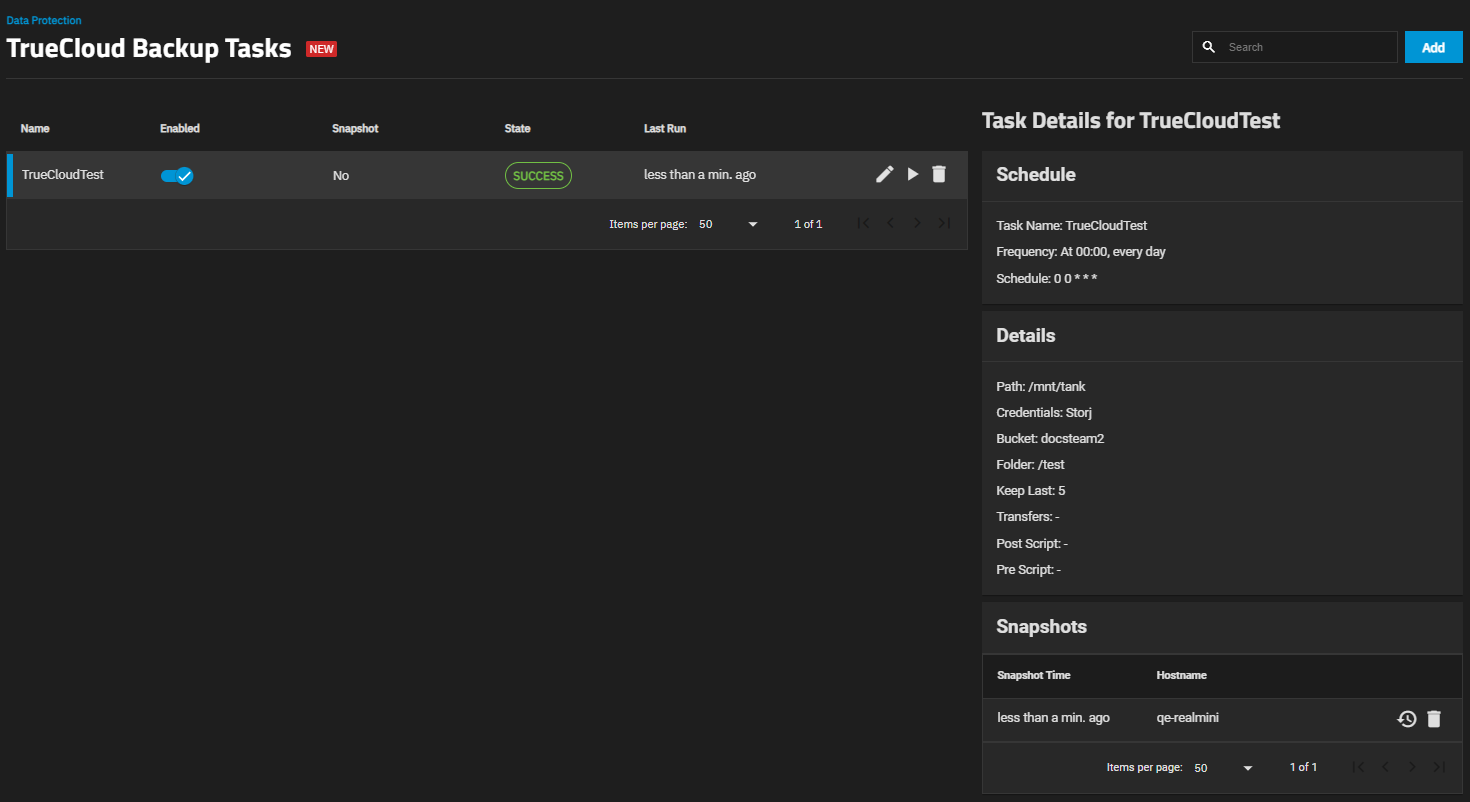Click the Add button
This screenshot has height=802, width=1470.
coord(1433,47)
